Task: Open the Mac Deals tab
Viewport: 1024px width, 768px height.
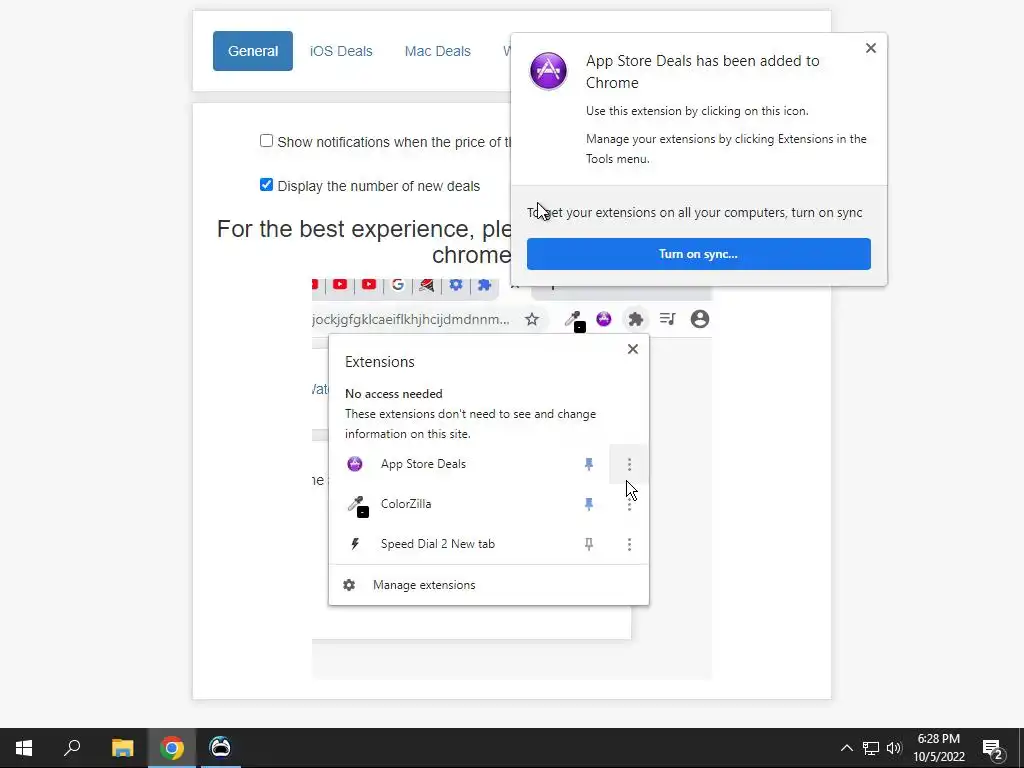Action: click(x=438, y=51)
